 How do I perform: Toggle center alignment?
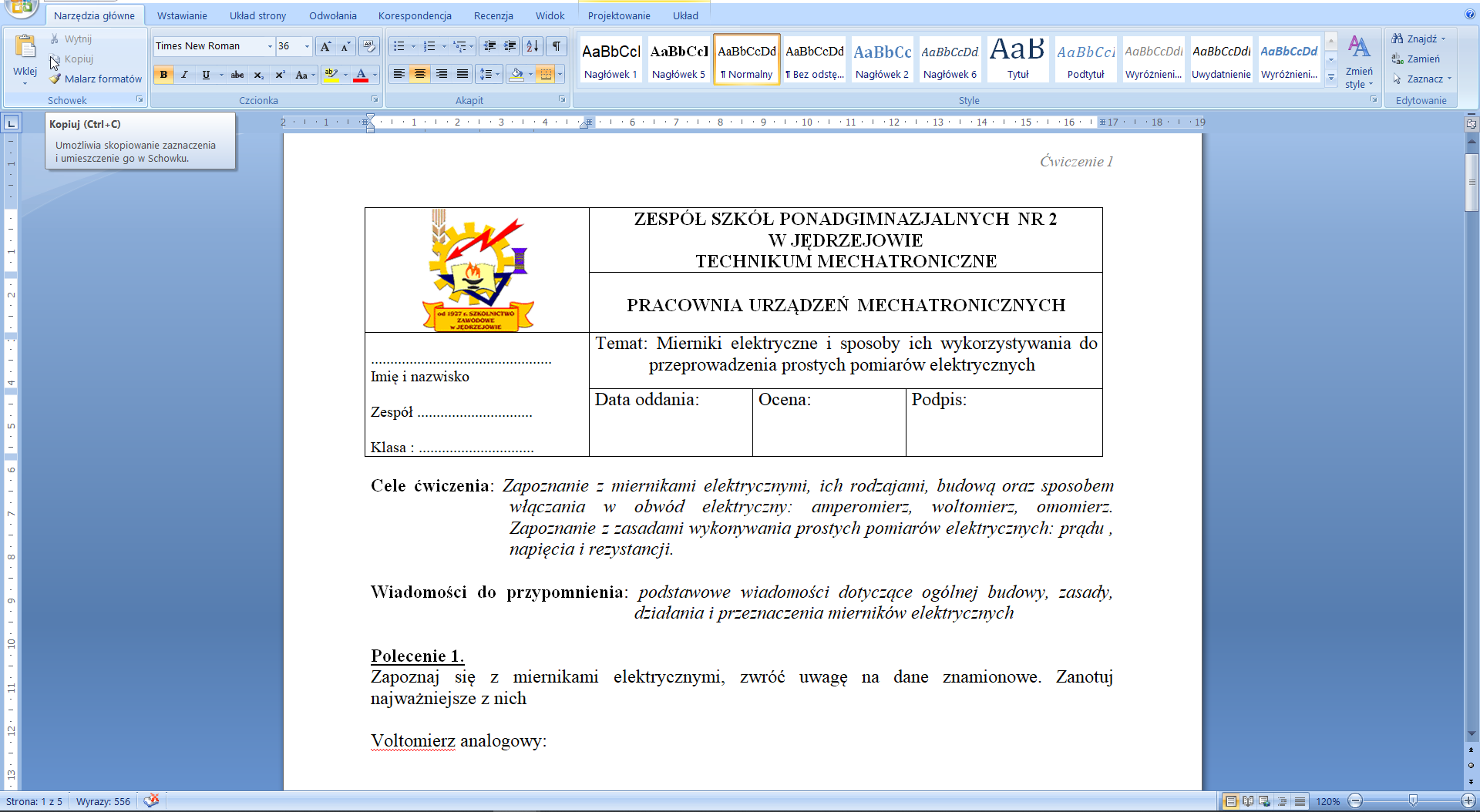click(x=420, y=74)
